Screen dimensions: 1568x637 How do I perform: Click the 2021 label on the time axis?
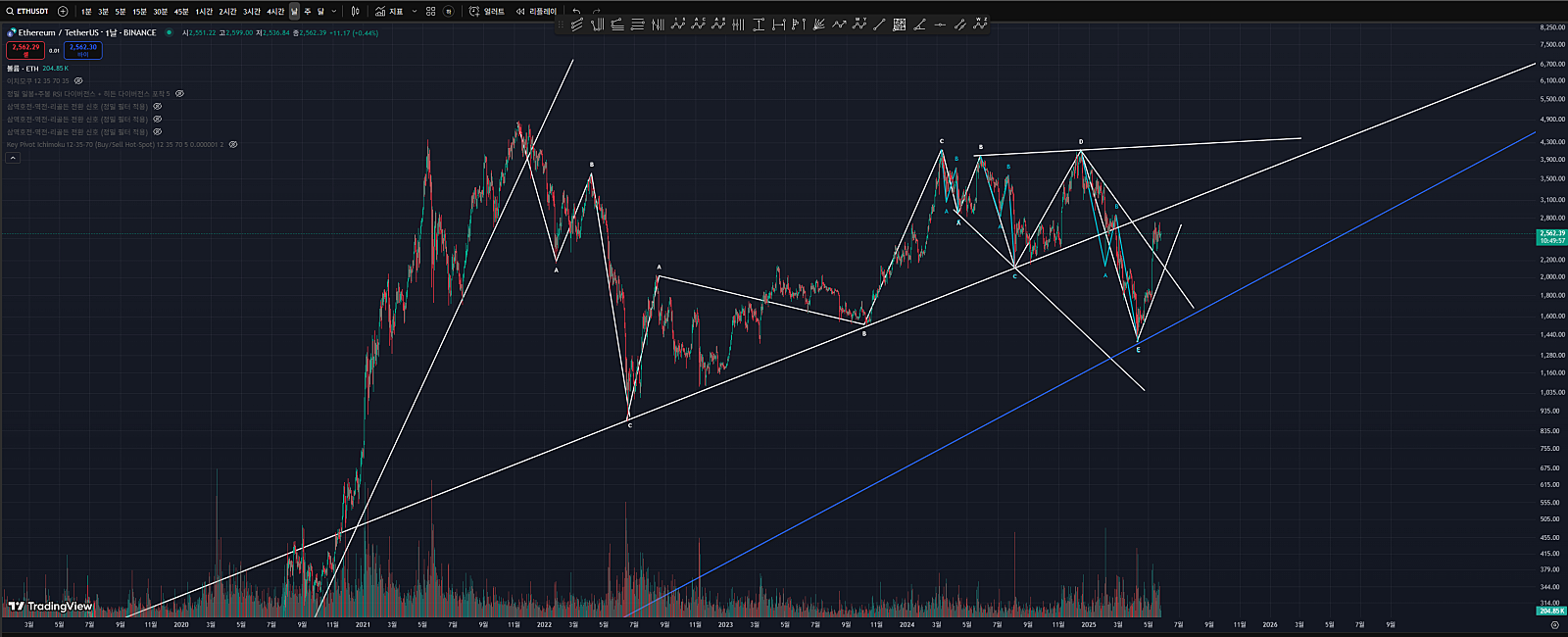coord(363,624)
